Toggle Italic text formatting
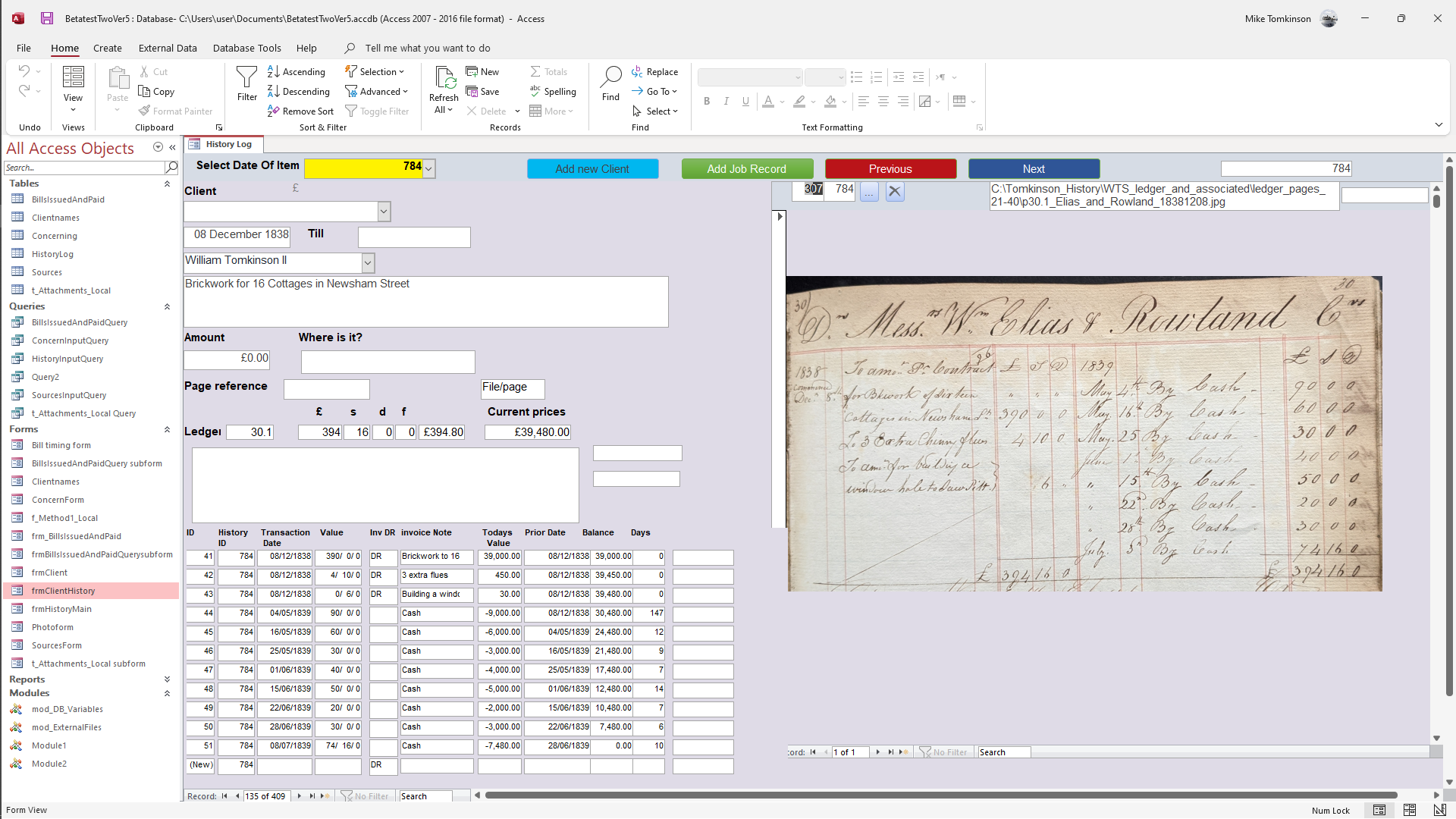The height and width of the screenshot is (819, 1456). point(726,101)
